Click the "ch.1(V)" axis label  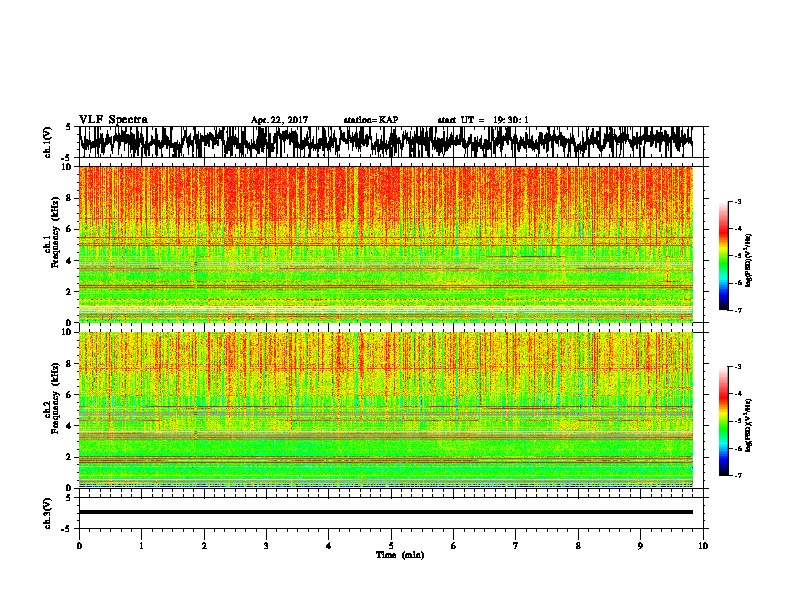[x=47, y=142]
